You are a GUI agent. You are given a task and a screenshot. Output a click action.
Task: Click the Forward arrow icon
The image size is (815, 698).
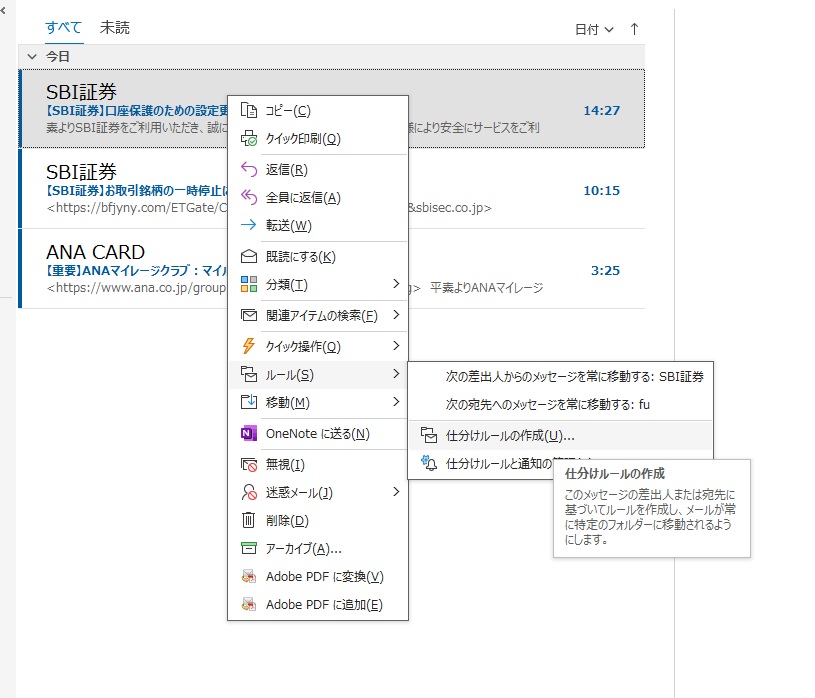click(249, 225)
